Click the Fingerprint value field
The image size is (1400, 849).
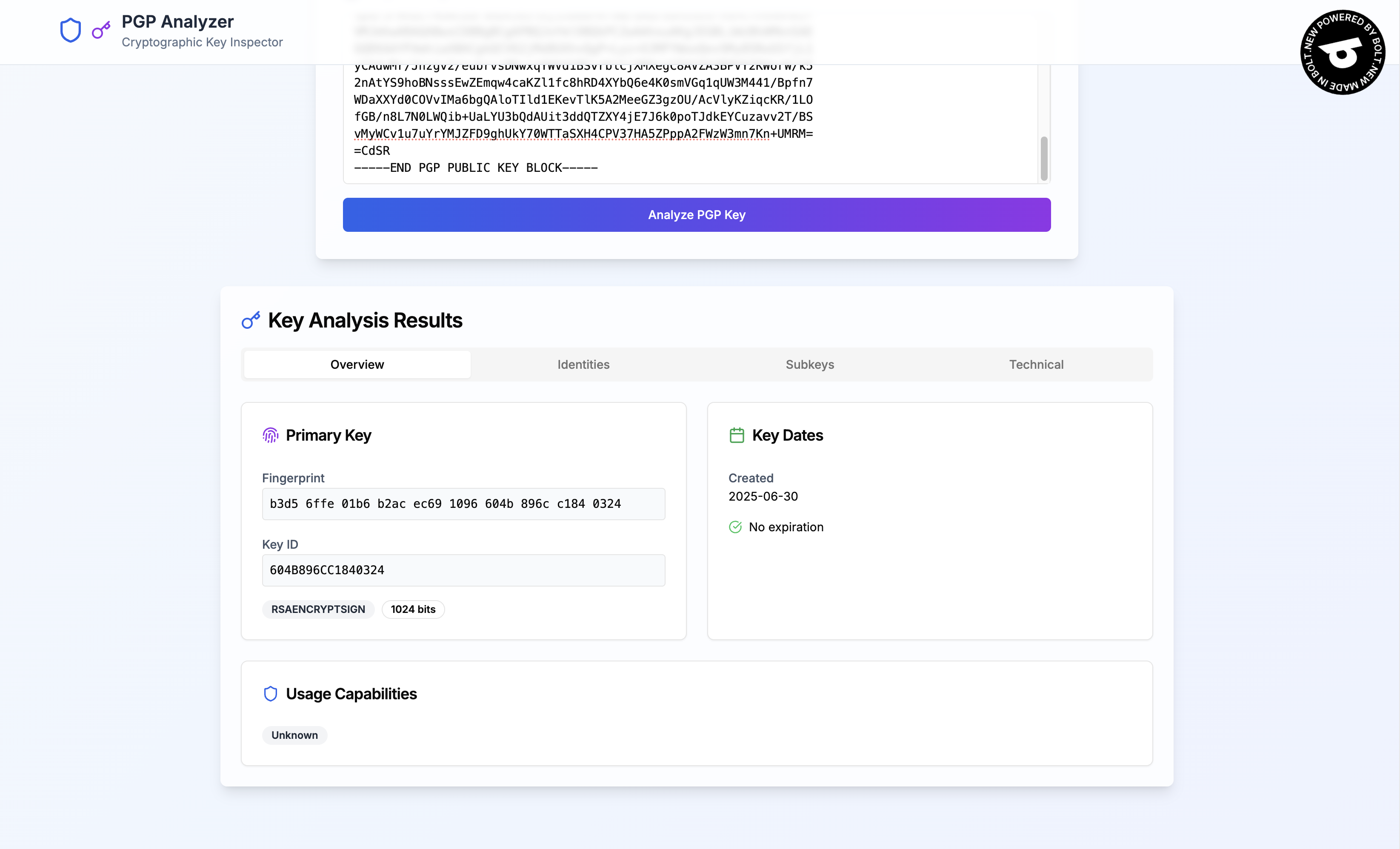(x=463, y=504)
